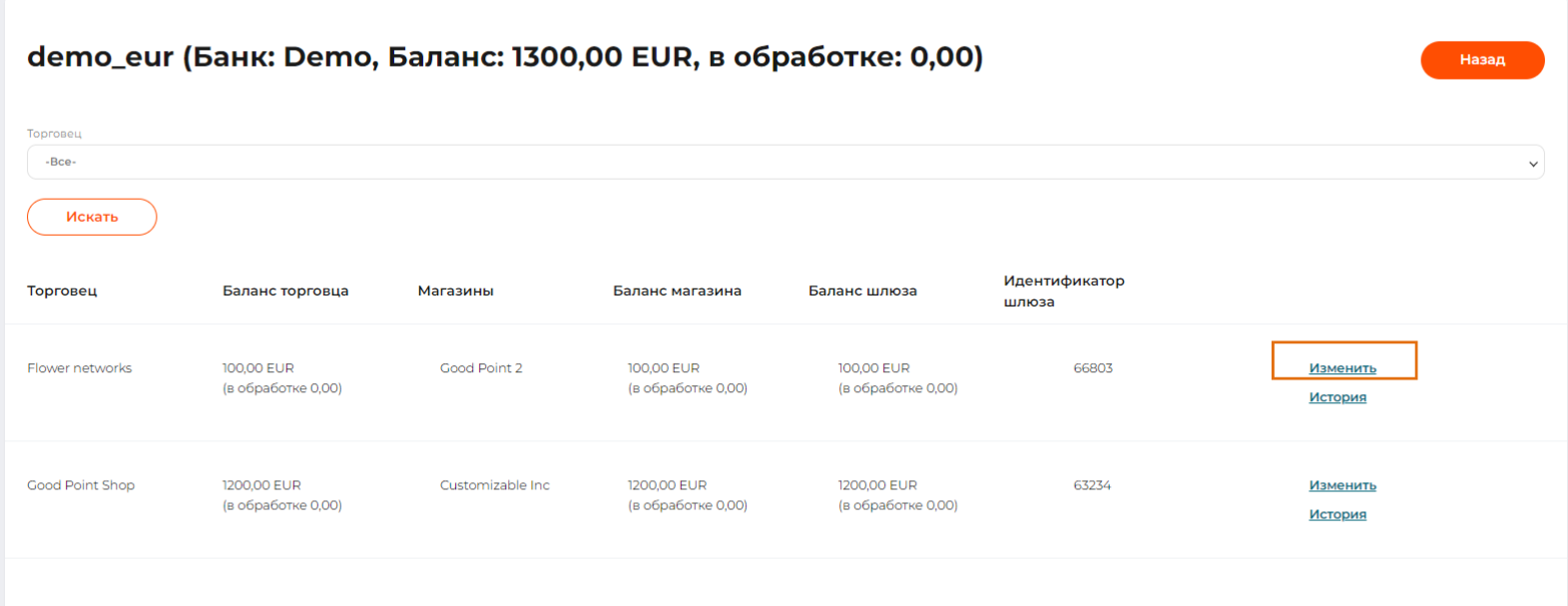Click the Баланс магазина column header
The width and height of the screenshot is (1568, 606).
tap(677, 291)
